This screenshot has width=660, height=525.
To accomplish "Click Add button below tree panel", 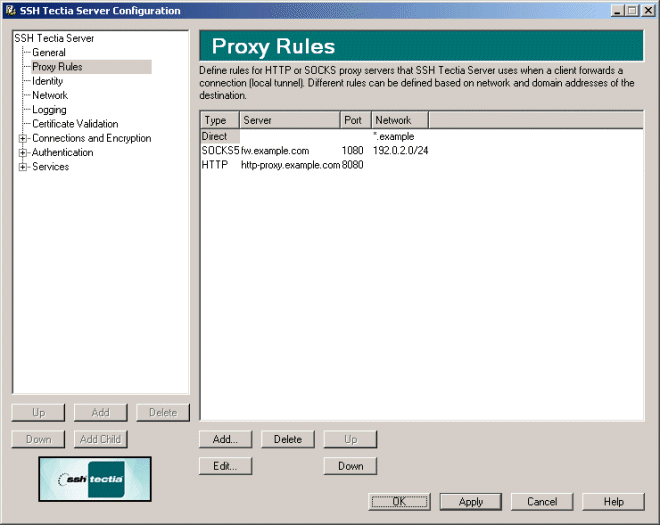I will pyautogui.click(x=101, y=413).
